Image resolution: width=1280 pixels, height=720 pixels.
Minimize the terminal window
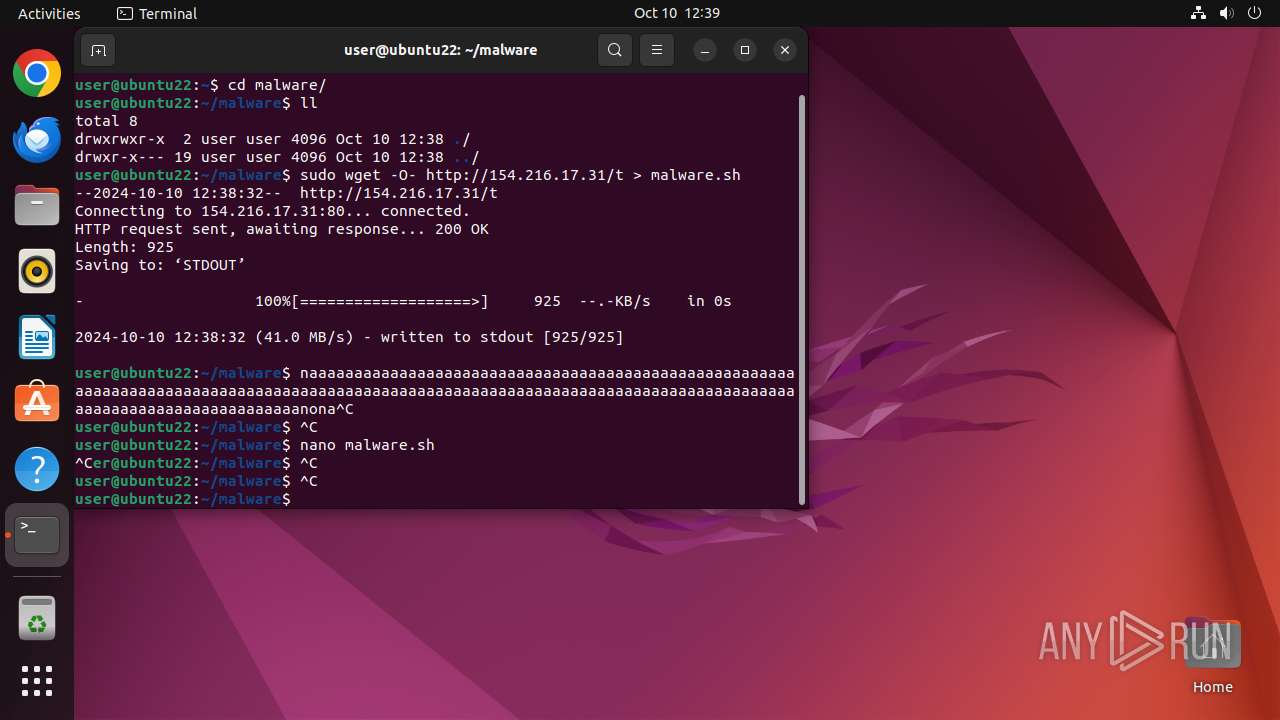click(x=705, y=50)
